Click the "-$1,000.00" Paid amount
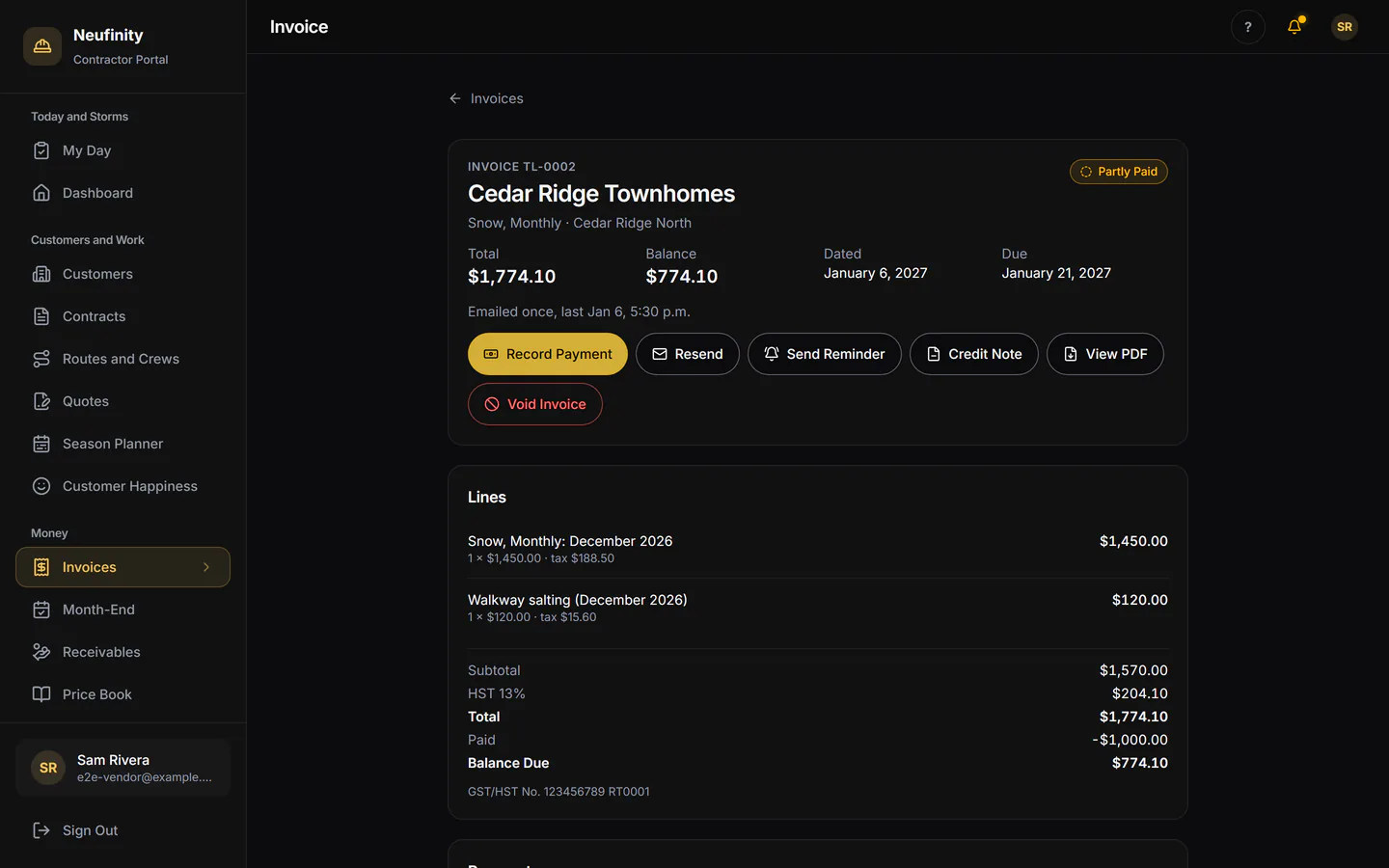The image size is (1389, 868). click(x=1130, y=740)
